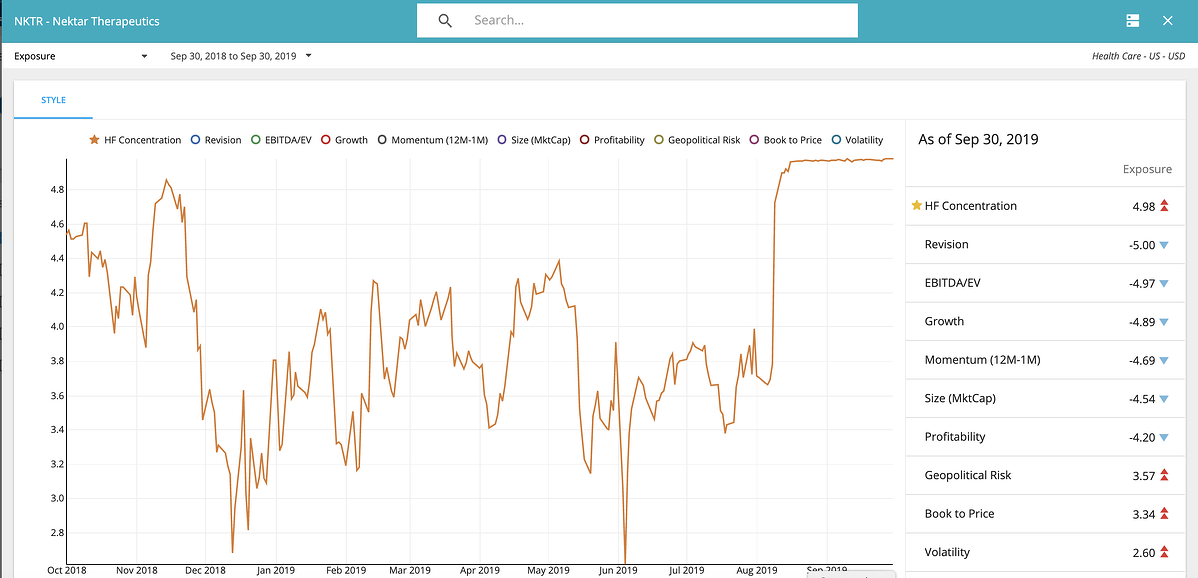
Task: Open the panel layout icon in header
Action: (x=1133, y=21)
